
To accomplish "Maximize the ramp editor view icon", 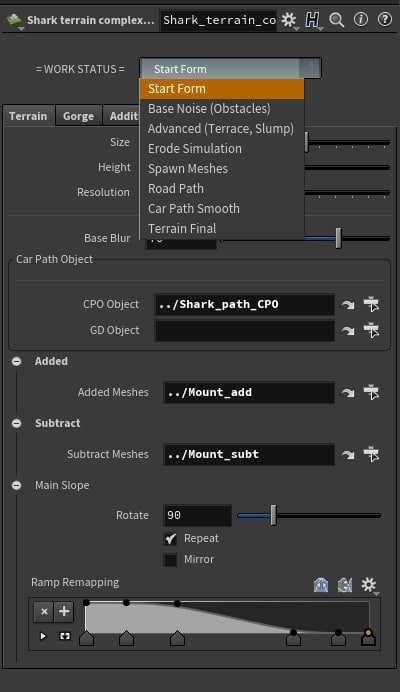I will (x=65, y=636).
